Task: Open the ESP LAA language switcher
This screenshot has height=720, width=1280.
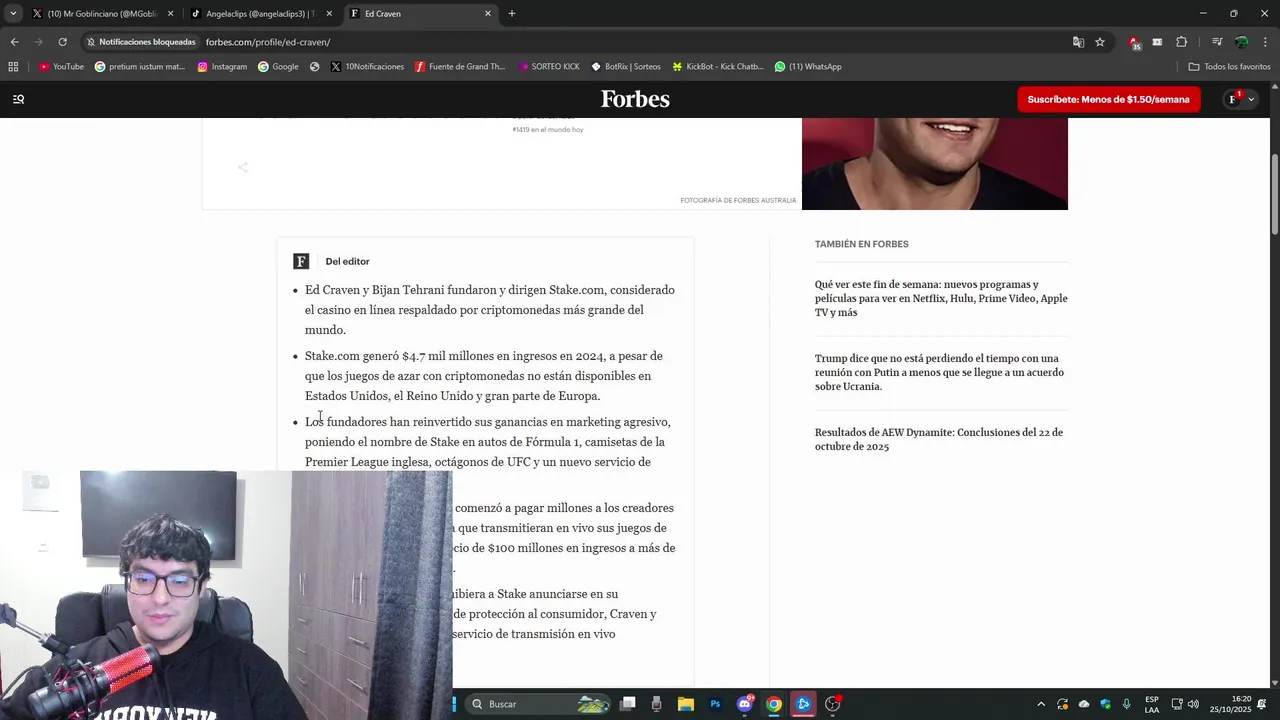Action: 1152,704
